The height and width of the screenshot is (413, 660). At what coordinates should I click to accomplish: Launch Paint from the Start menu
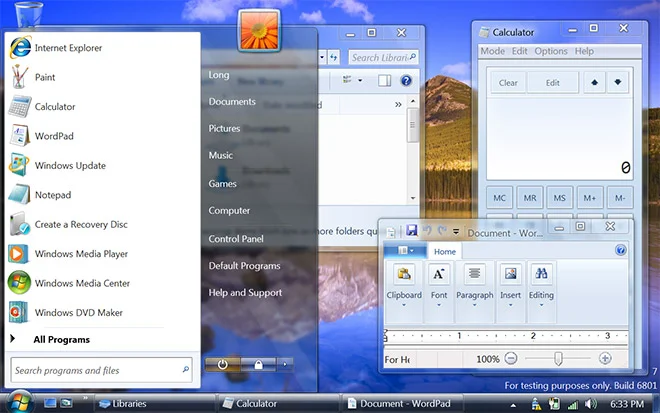[44, 77]
